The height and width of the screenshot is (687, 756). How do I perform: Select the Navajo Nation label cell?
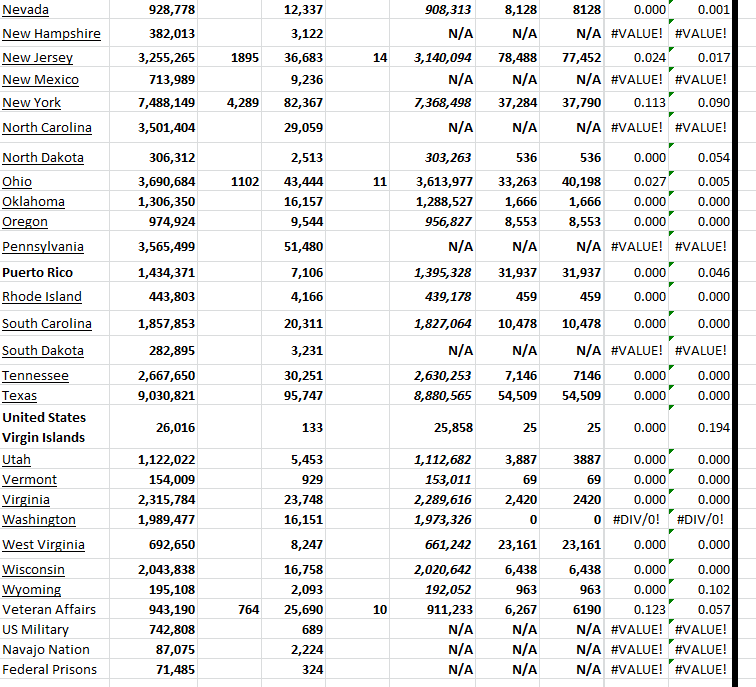click(x=46, y=650)
